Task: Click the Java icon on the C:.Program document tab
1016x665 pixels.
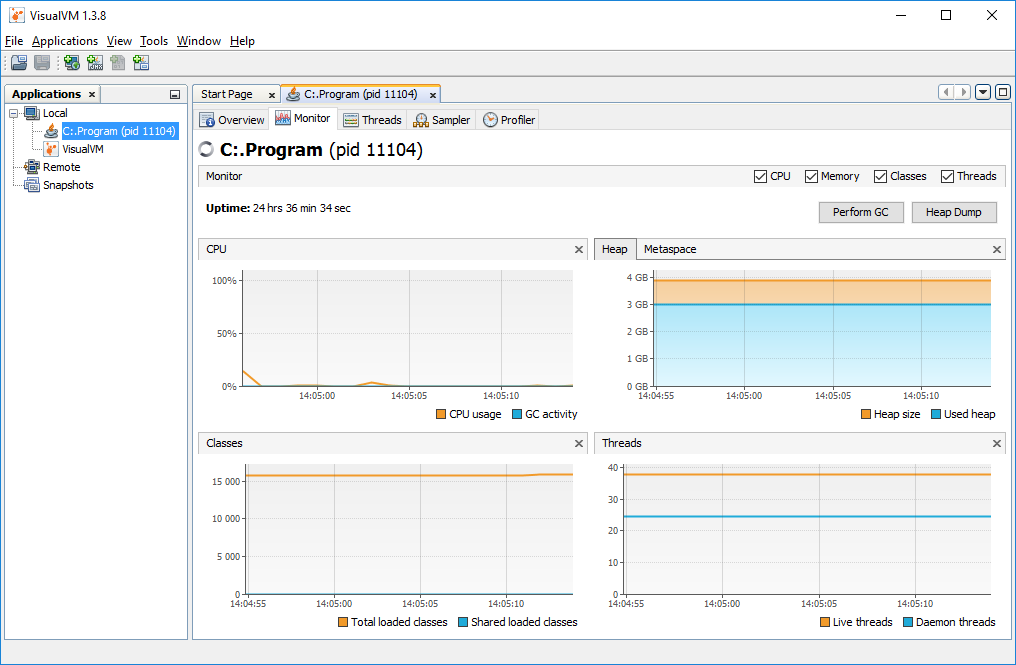Action: [x=294, y=95]
